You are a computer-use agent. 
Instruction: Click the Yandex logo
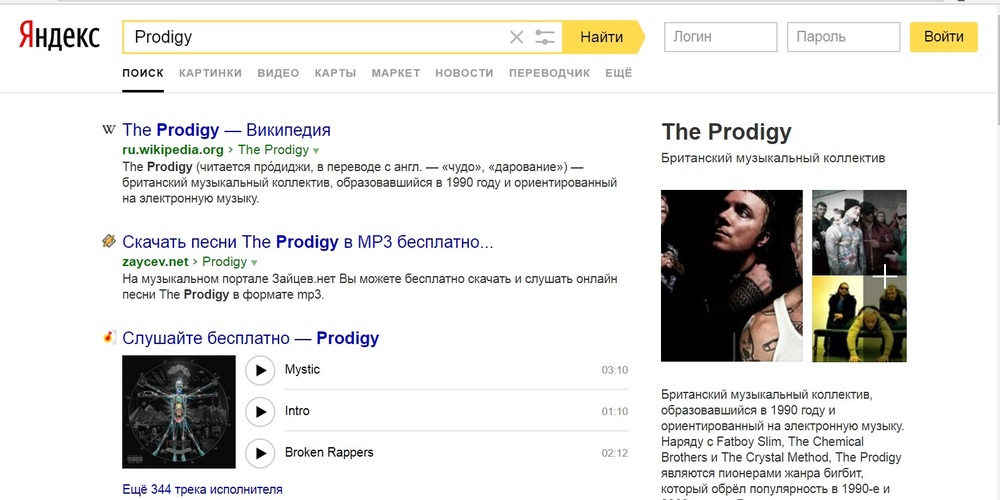tap(60, 37)
